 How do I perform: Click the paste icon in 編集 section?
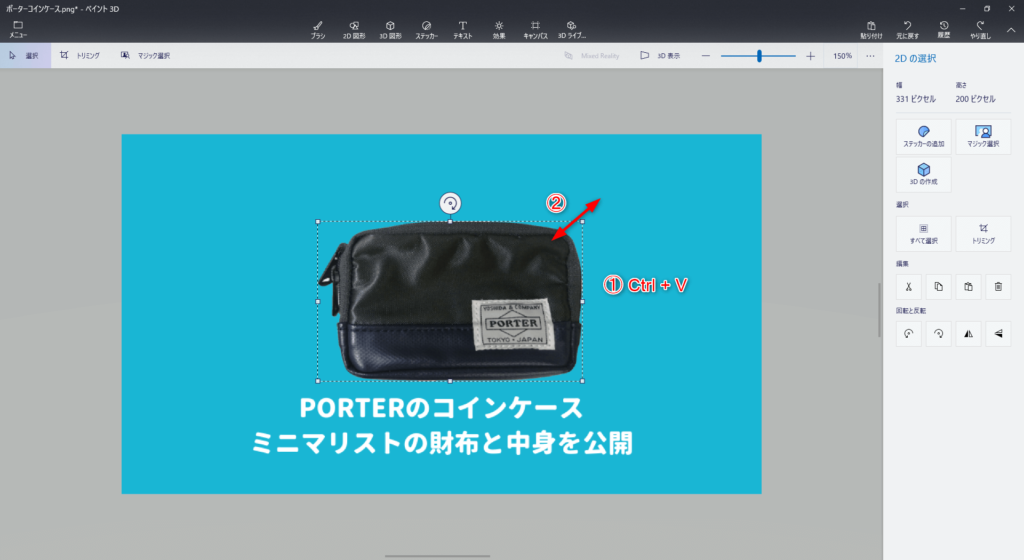(x=968, y=287)
